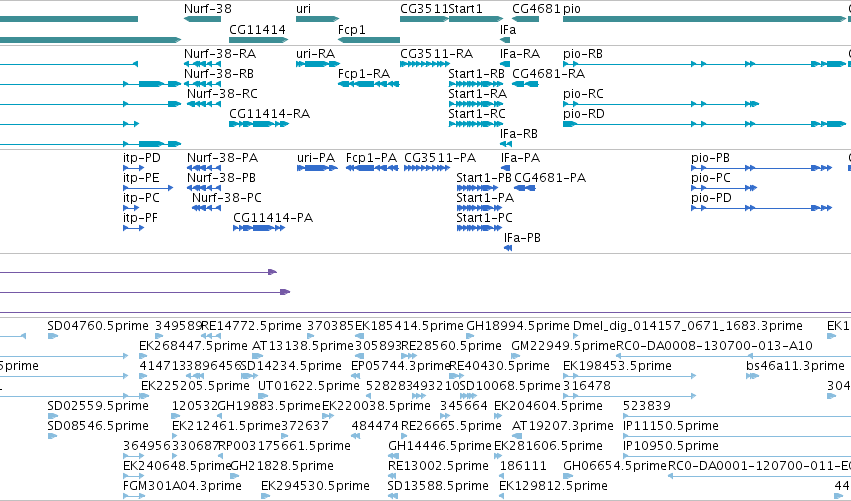Click transcript IFa-RB label

point(519,134)
